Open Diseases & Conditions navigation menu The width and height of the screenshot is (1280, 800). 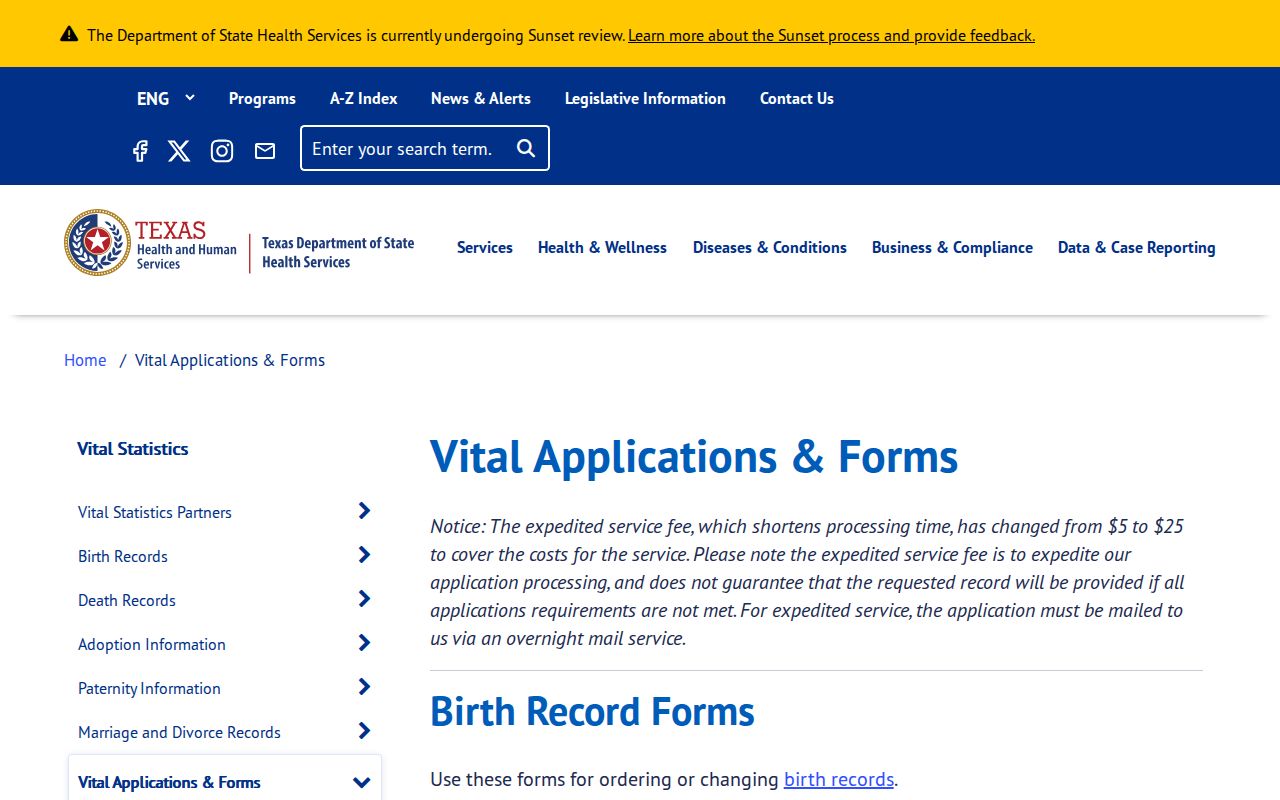click(x=770, y=247)
